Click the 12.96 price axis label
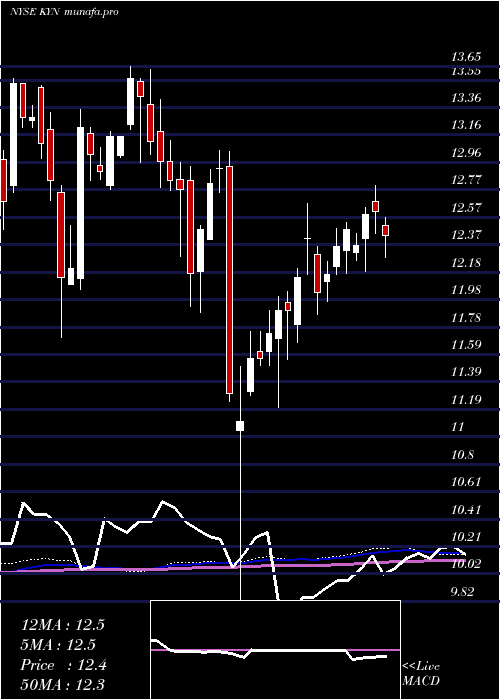This screenshot has height=700, width=500. coord(466,153)
